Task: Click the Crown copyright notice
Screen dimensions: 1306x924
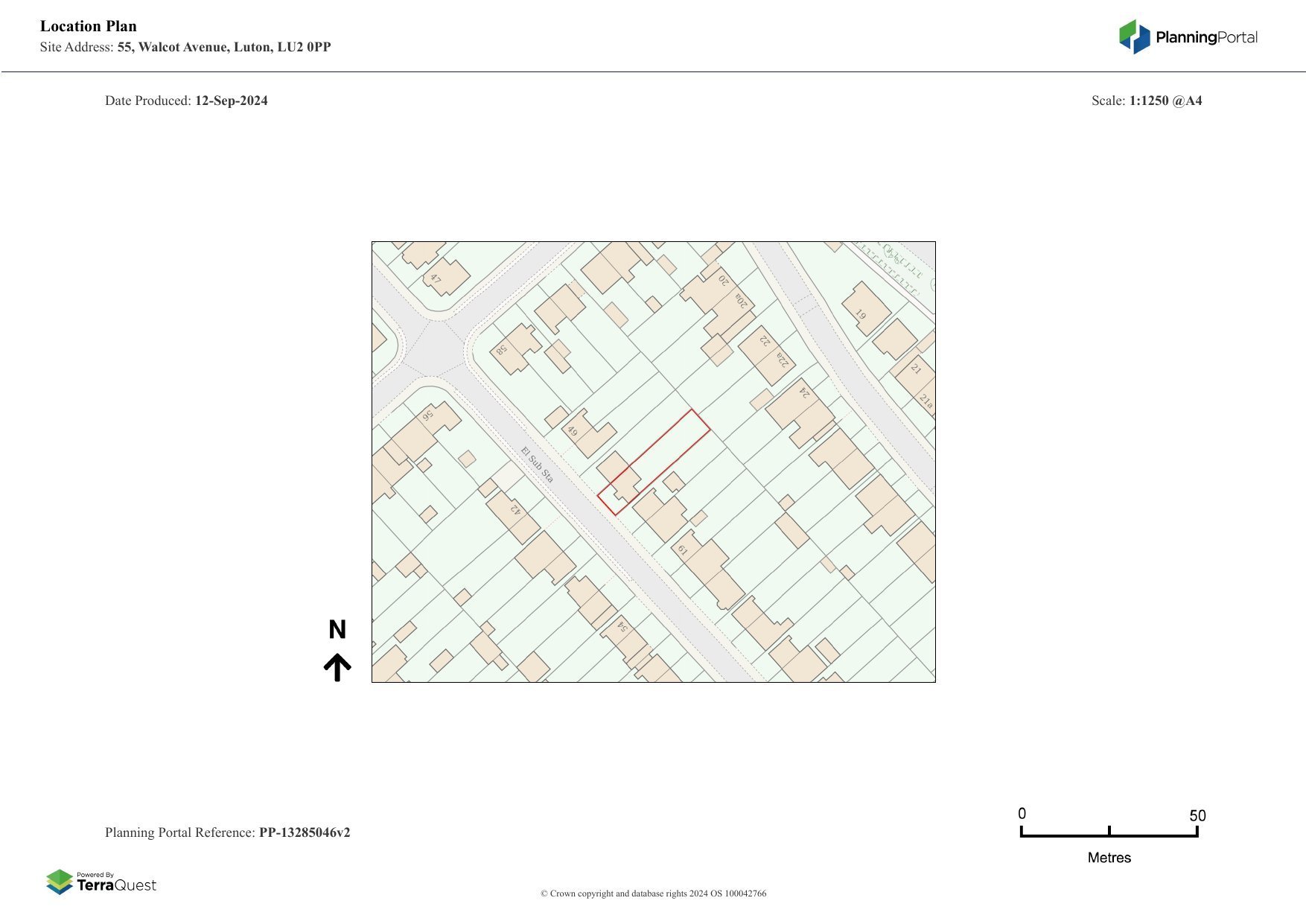Action: click(653, 893)
